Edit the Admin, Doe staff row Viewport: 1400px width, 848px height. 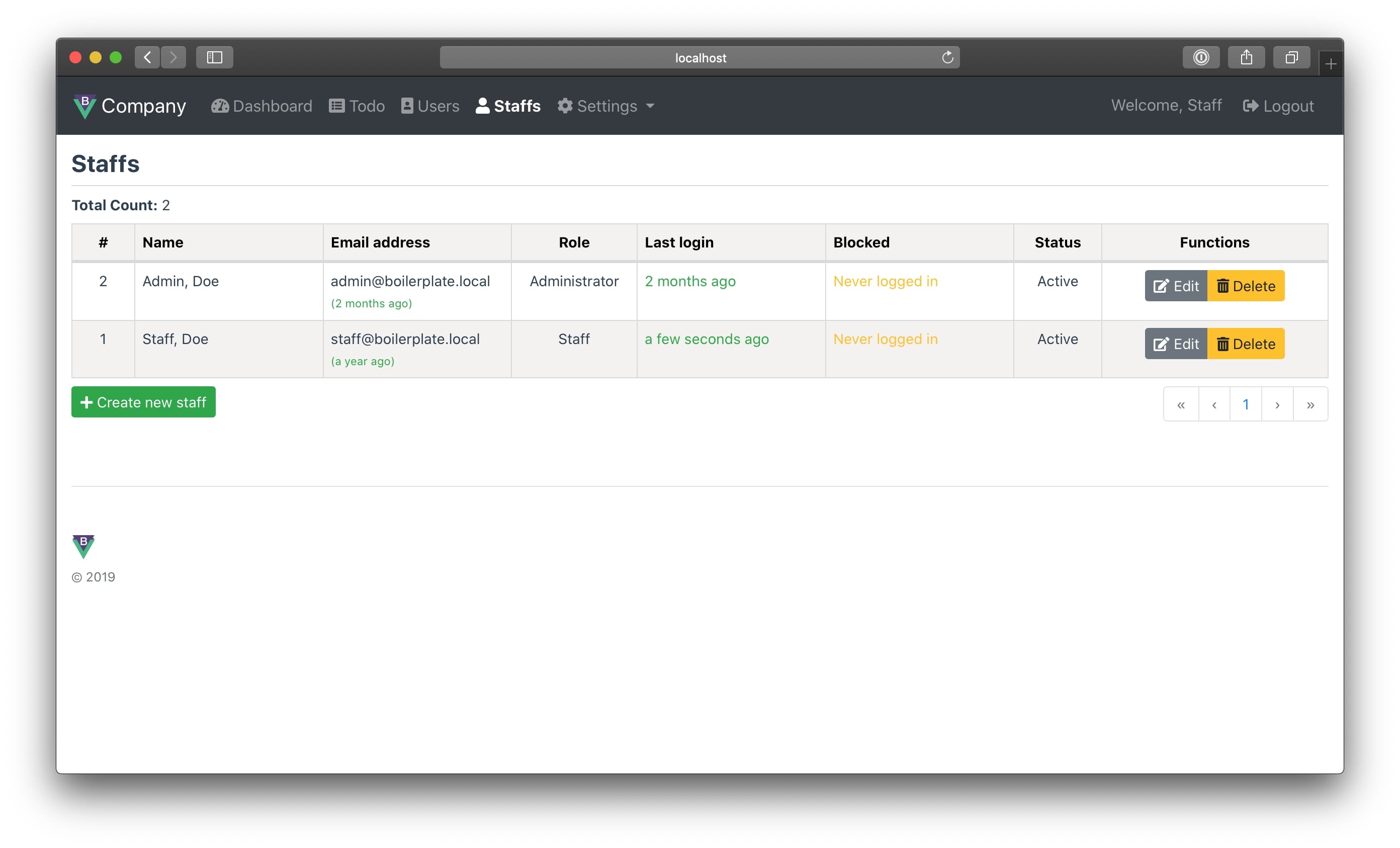(x=1175, y=286)
